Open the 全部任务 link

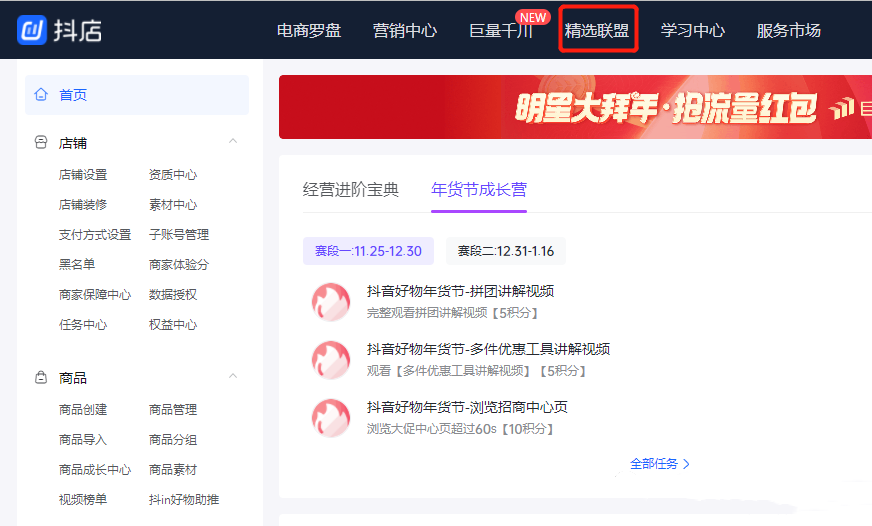click(660, 464)
